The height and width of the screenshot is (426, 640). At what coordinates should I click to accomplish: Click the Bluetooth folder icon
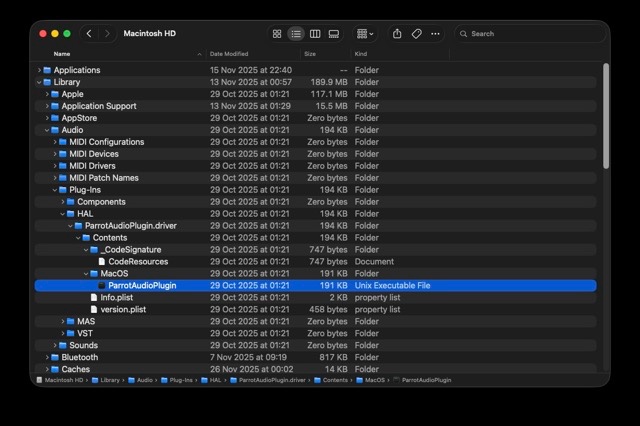[55, 357]
